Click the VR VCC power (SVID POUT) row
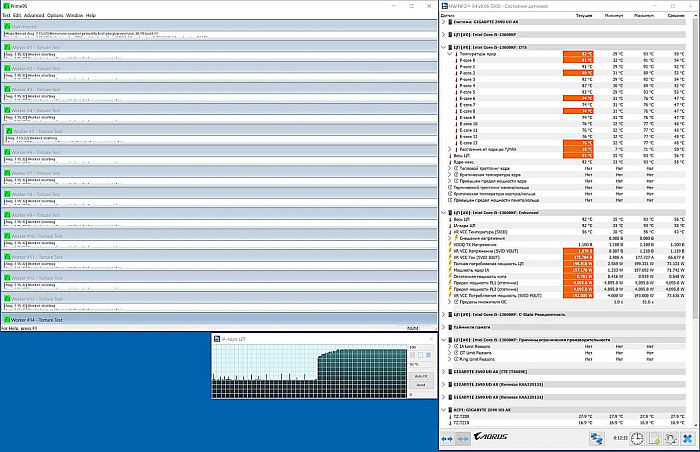Screen dimensions: 700x452 click(566, 296)
